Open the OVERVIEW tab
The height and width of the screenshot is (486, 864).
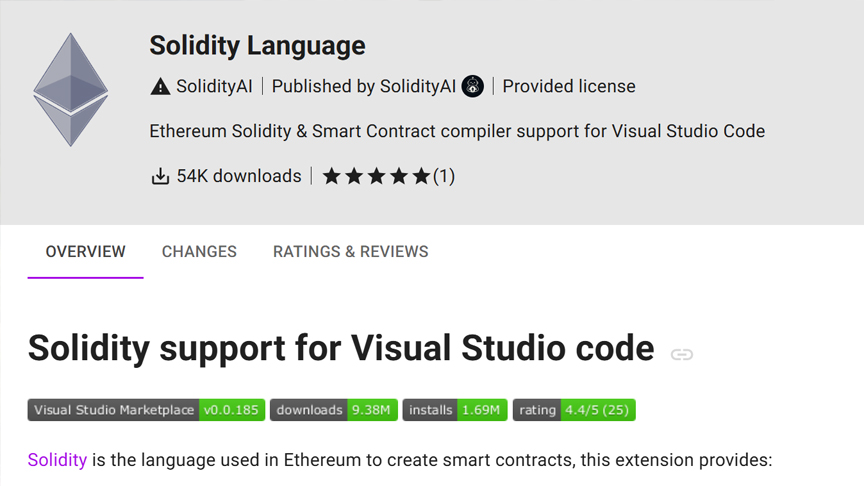[85, 252]
